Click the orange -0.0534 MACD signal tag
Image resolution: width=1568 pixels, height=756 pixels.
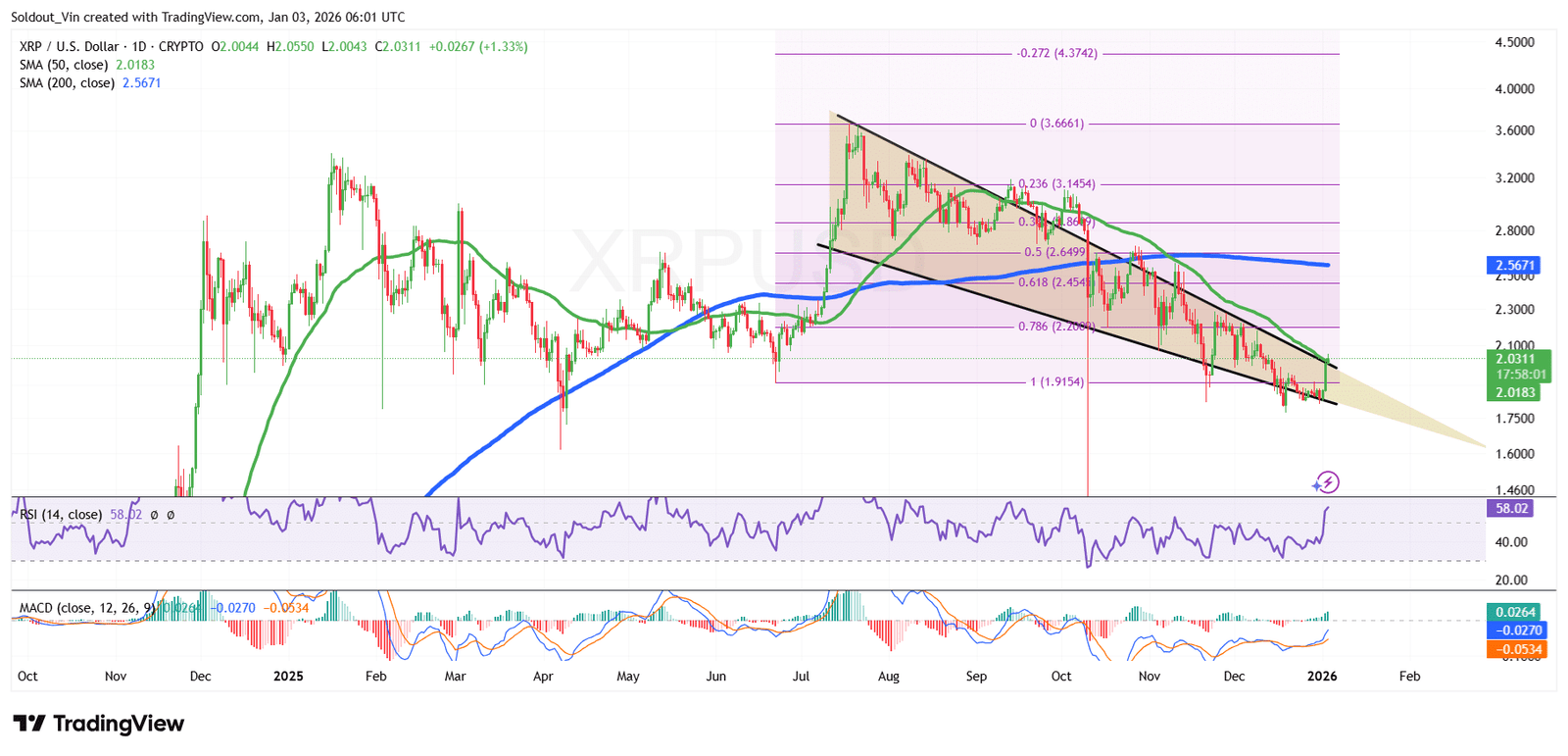pyautogui.click(x=1516, y=649)
